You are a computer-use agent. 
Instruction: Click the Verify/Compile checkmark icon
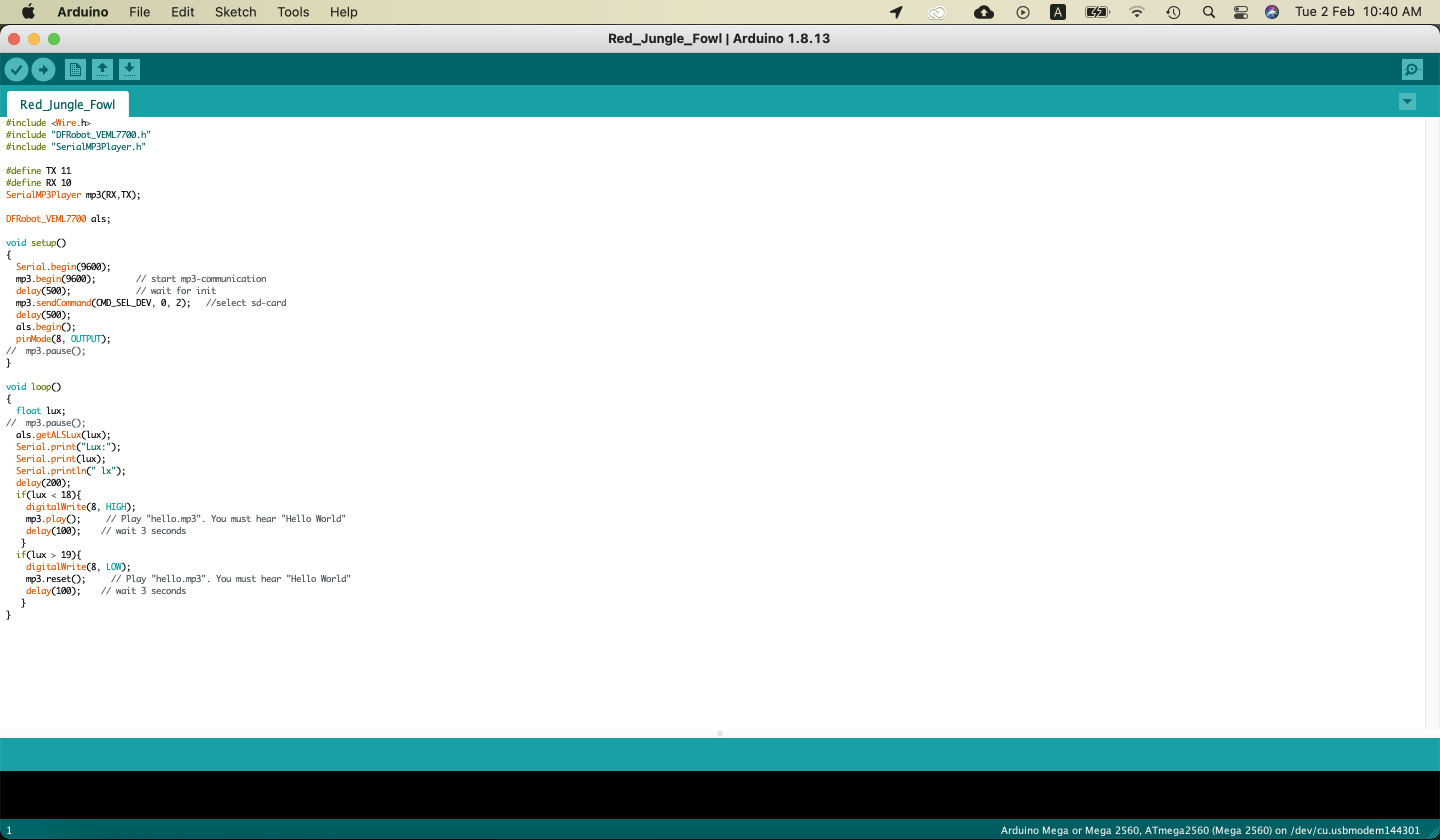coord(17,69)
